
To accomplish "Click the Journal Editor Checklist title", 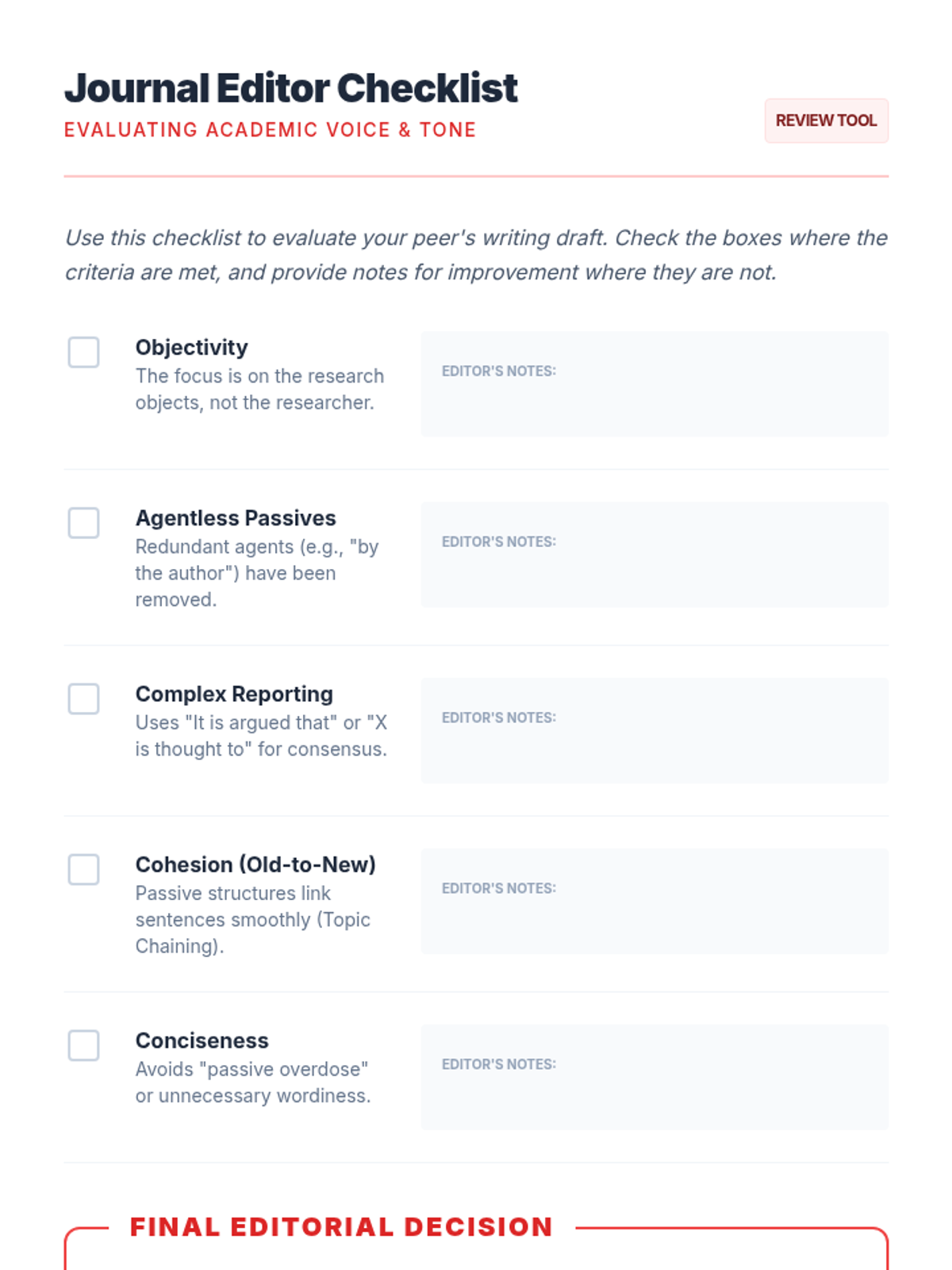I will coord(291,88).
